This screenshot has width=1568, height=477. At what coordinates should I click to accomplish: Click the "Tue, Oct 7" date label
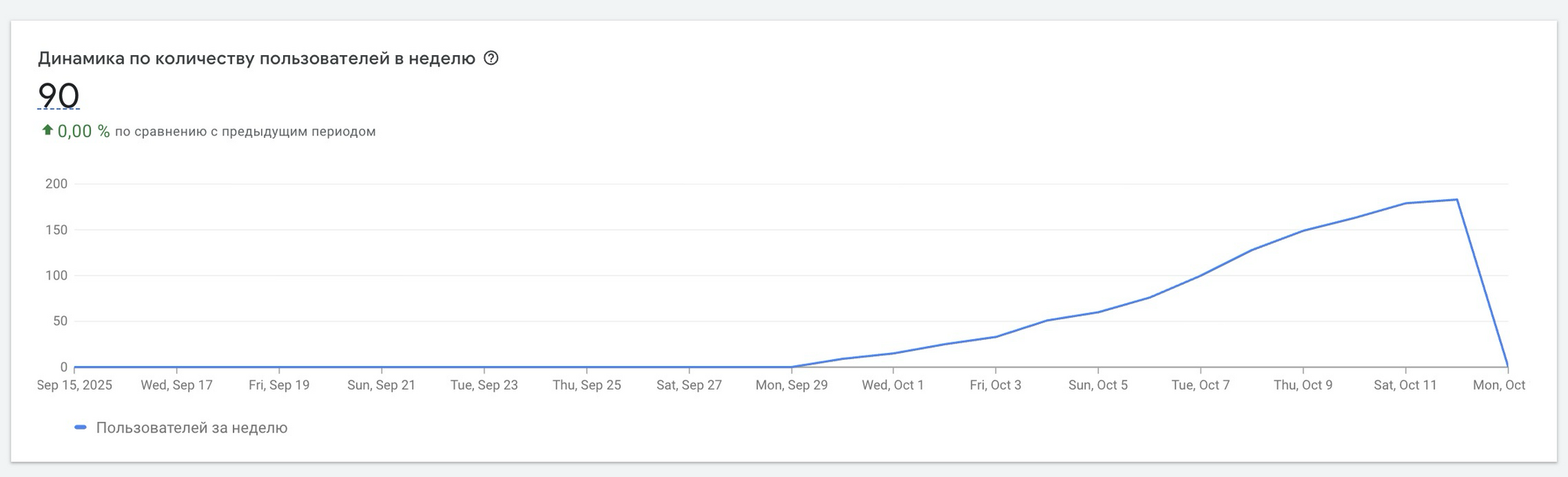point(1200,385)
